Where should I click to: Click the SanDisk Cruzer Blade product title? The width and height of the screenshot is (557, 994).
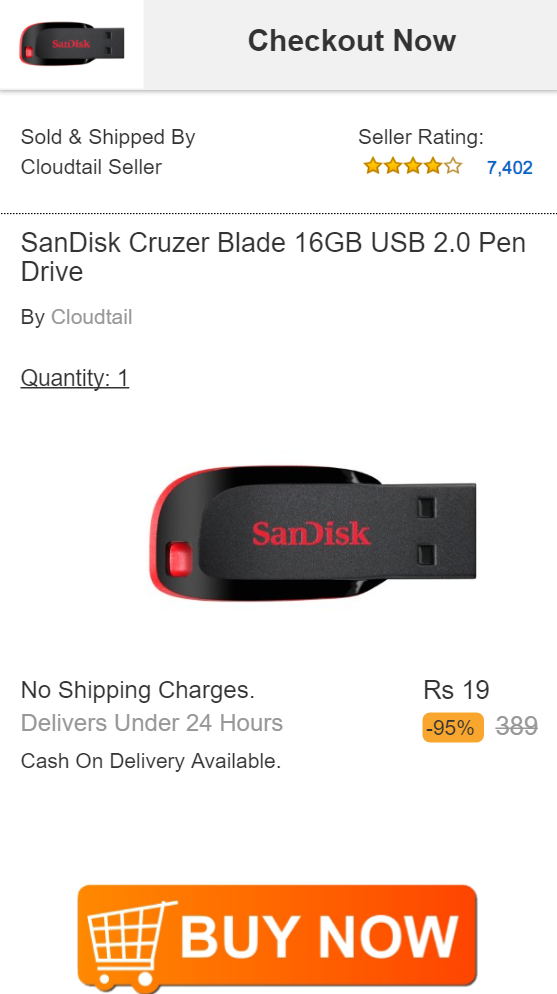pos(274,257)
